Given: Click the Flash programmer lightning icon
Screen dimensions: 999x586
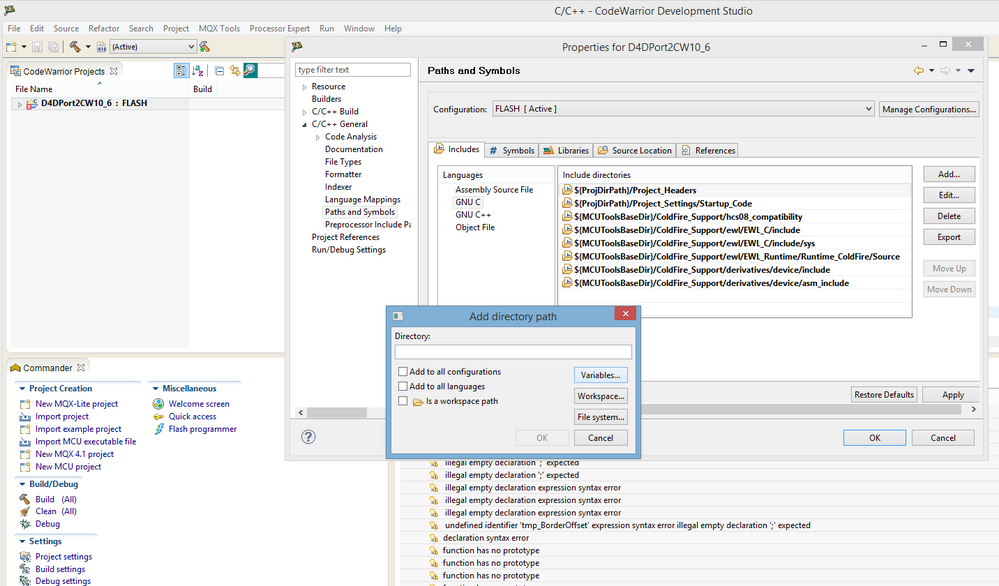Looking at the screenshot, I should tap(159, 429).
